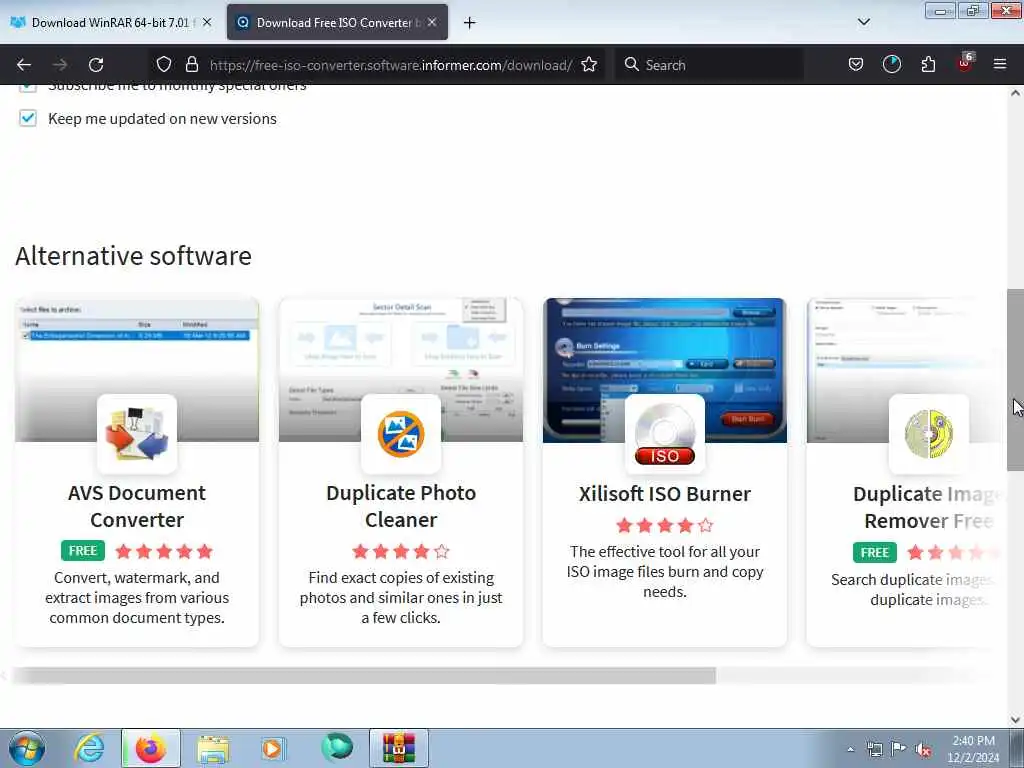Select the Download Free ISO Converter tab

click(x=337, y=22)
